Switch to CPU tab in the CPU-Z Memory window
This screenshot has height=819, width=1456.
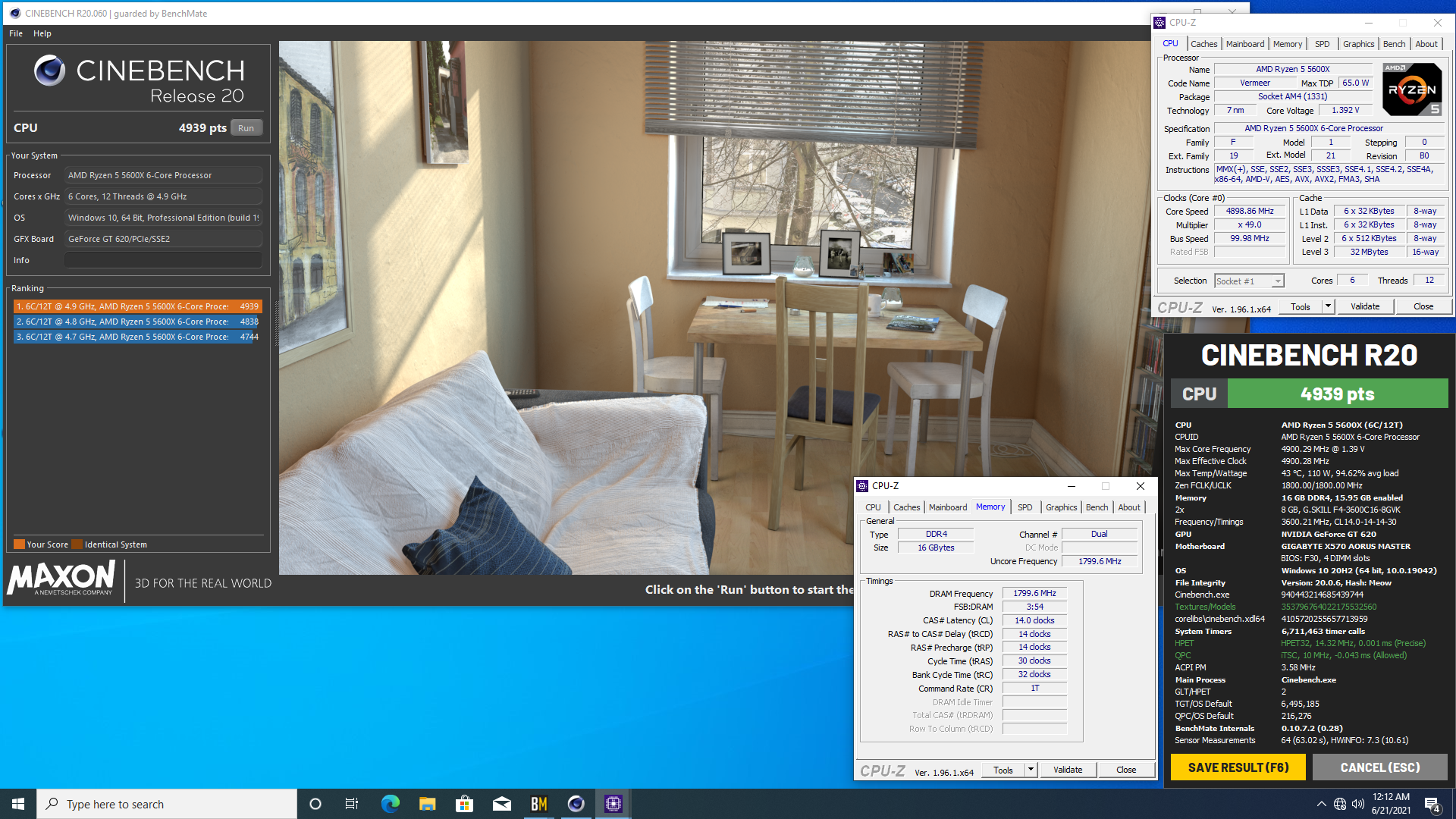tap(873, 507)
